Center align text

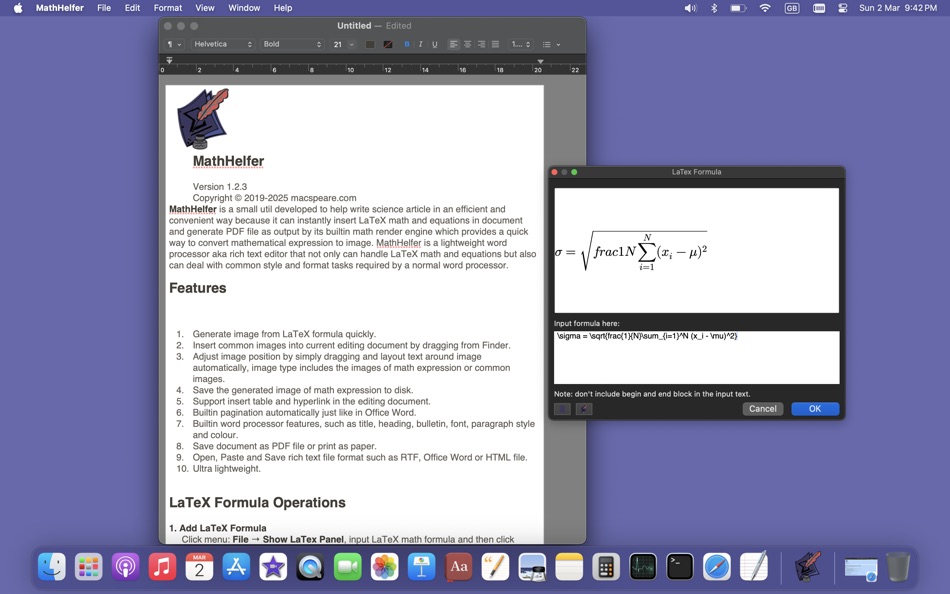point(467,44)
